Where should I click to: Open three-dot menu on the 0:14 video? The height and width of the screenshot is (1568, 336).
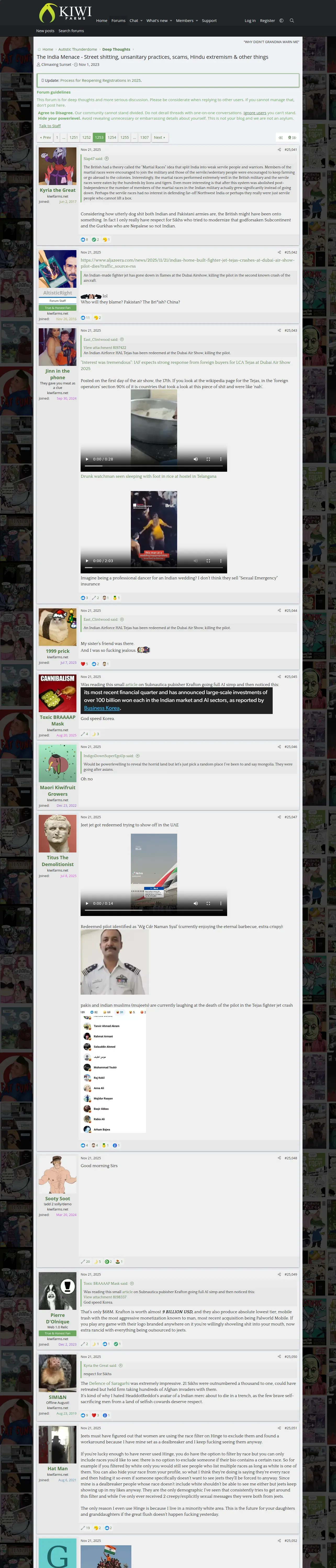click(x=221, y=903)
